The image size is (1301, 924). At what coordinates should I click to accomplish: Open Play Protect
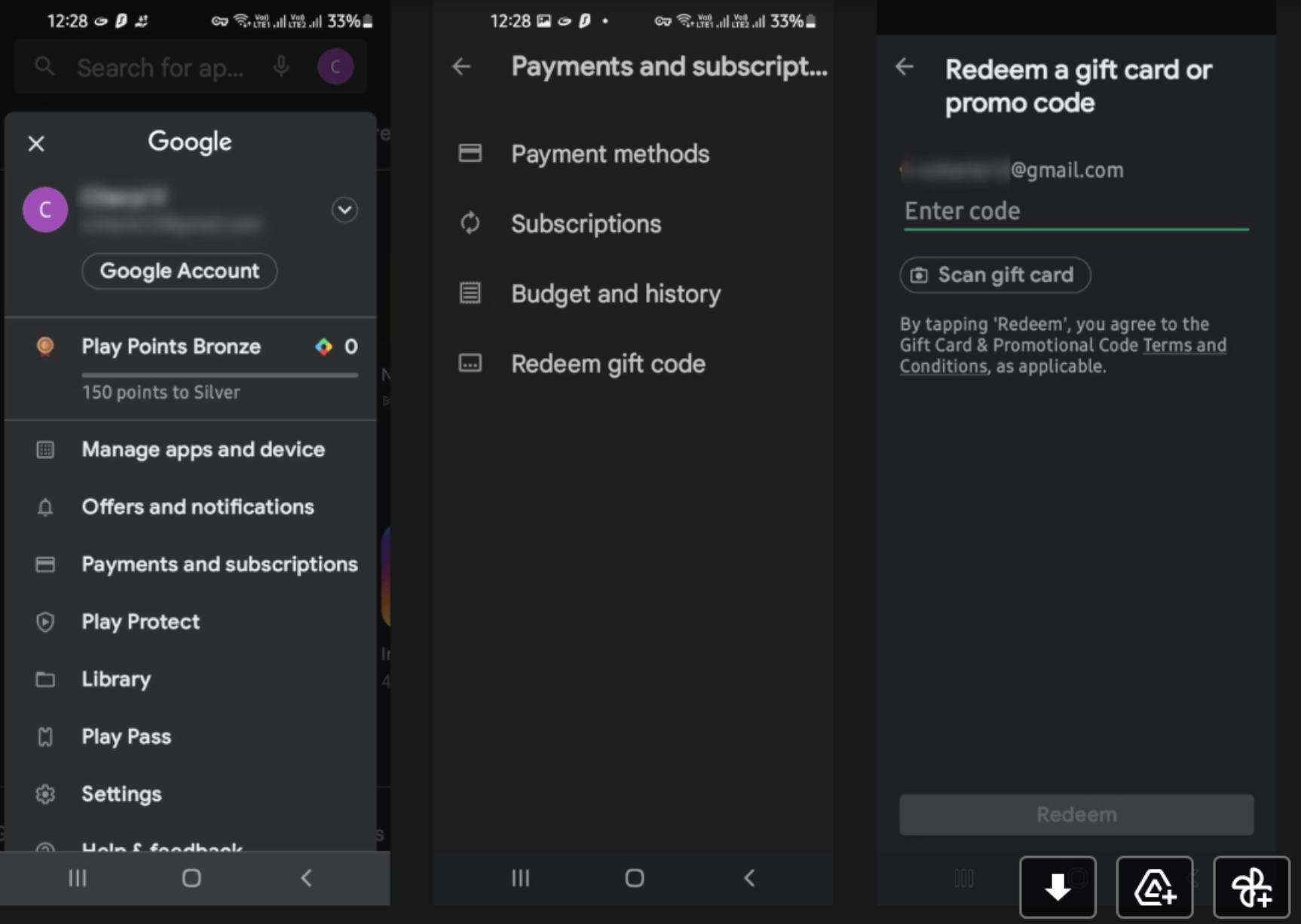coord(191,622)
